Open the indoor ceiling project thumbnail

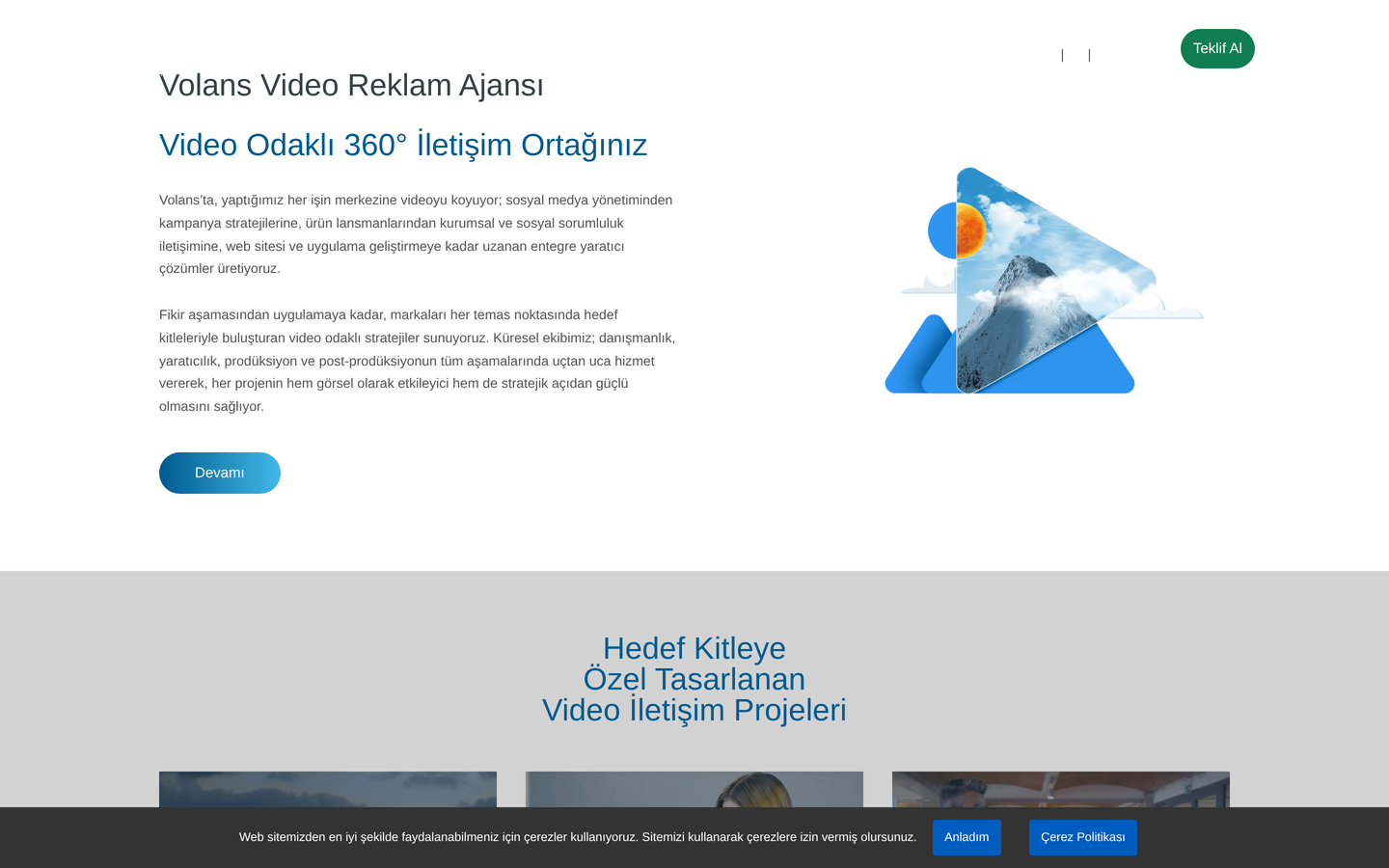(x=1061, y=789)
